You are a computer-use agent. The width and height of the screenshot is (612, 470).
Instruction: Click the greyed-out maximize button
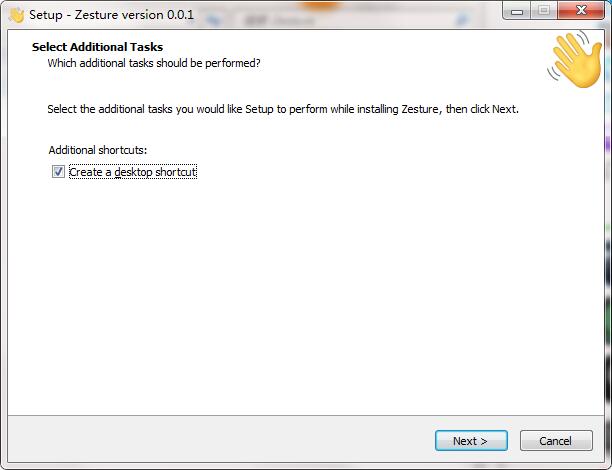click(x=544, y=11)
